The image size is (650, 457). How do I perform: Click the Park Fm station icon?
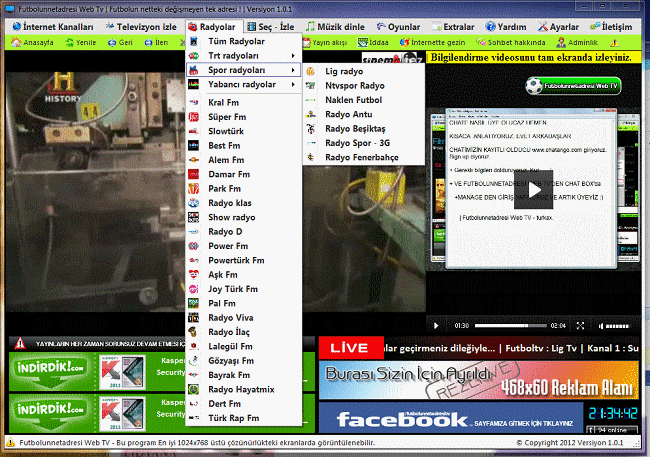(x=194, y=189)
